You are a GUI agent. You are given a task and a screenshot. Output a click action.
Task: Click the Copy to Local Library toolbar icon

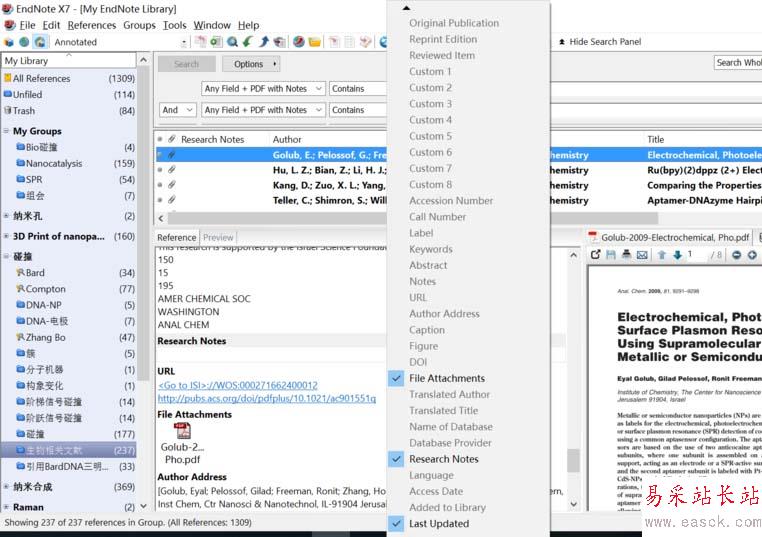click(200, 42)
